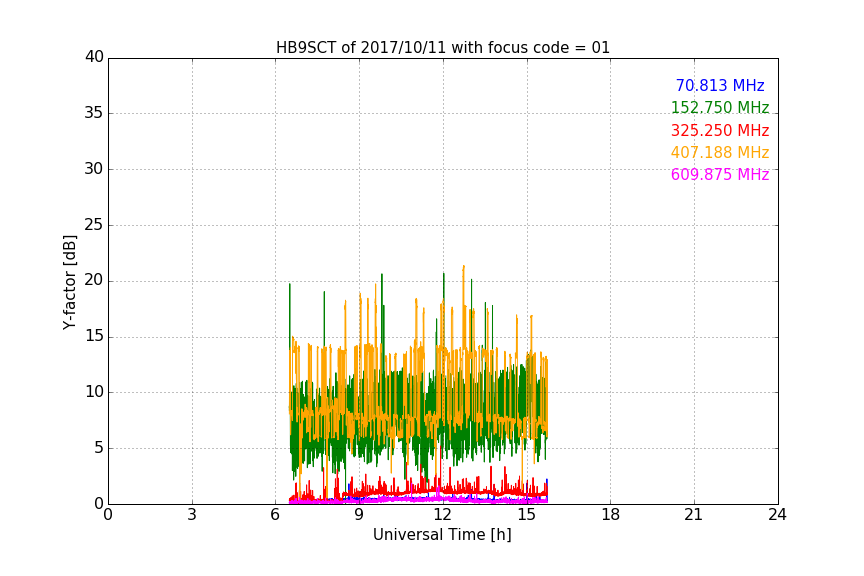Click the x-axis tick value 6
Screen dimensions: 864x576
coord(275,515)
